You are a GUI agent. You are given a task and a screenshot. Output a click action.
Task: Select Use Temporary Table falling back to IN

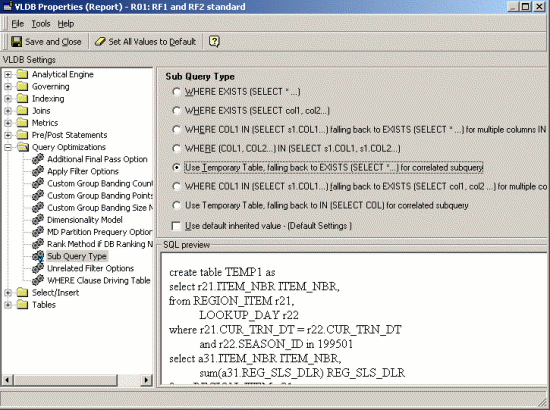click(x=176, y=206)
